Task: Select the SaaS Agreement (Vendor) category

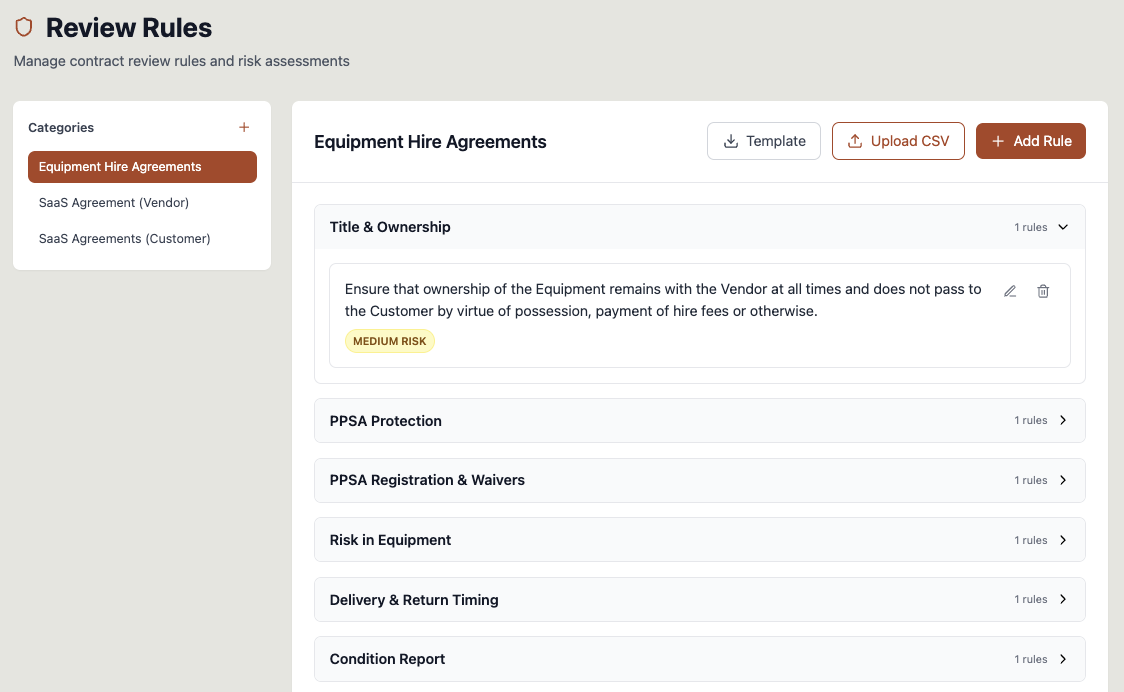Action: tap(113, 202)
